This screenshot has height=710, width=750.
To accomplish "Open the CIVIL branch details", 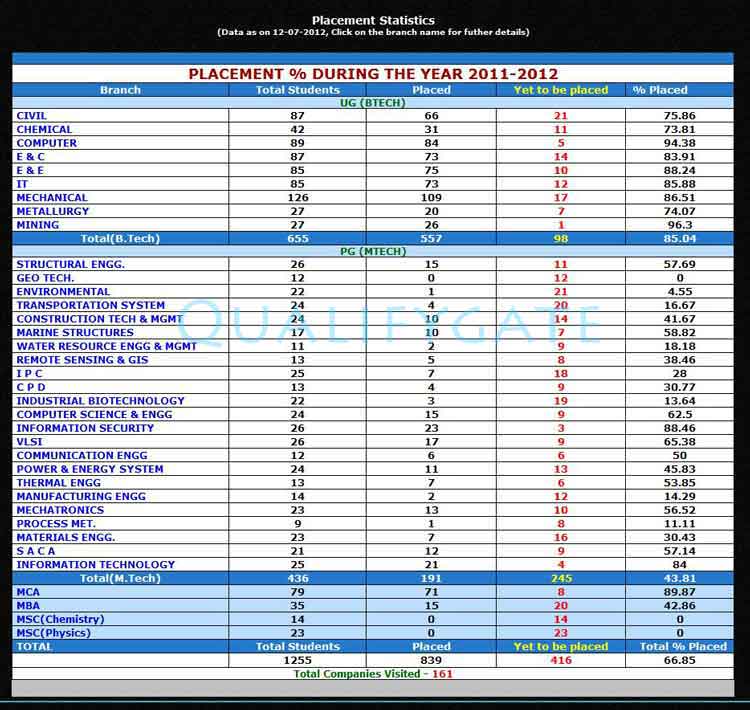I will tap(32, 116).
